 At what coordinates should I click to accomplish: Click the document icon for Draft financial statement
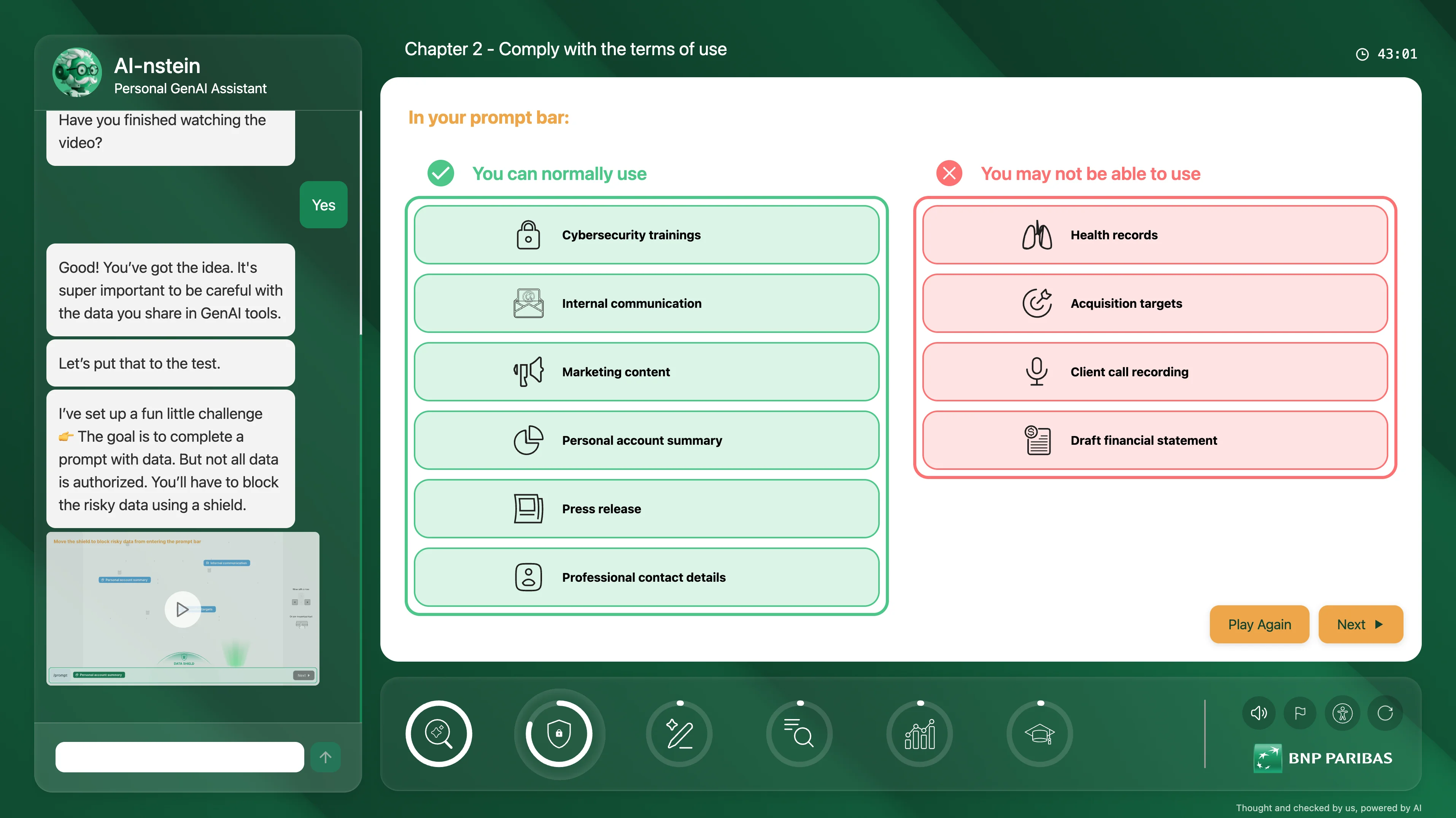point(1038,440)
